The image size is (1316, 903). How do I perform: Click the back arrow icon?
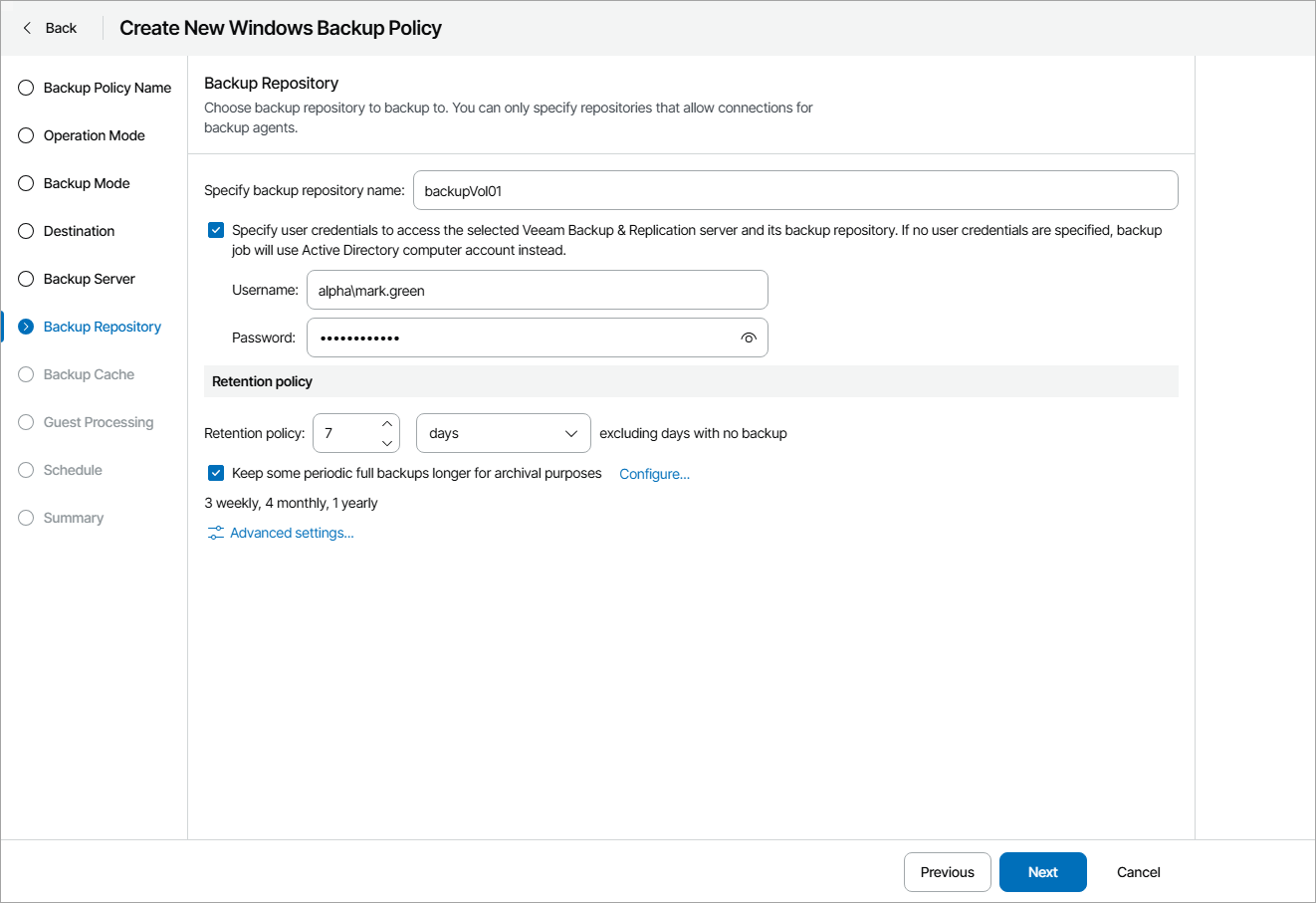28,28
